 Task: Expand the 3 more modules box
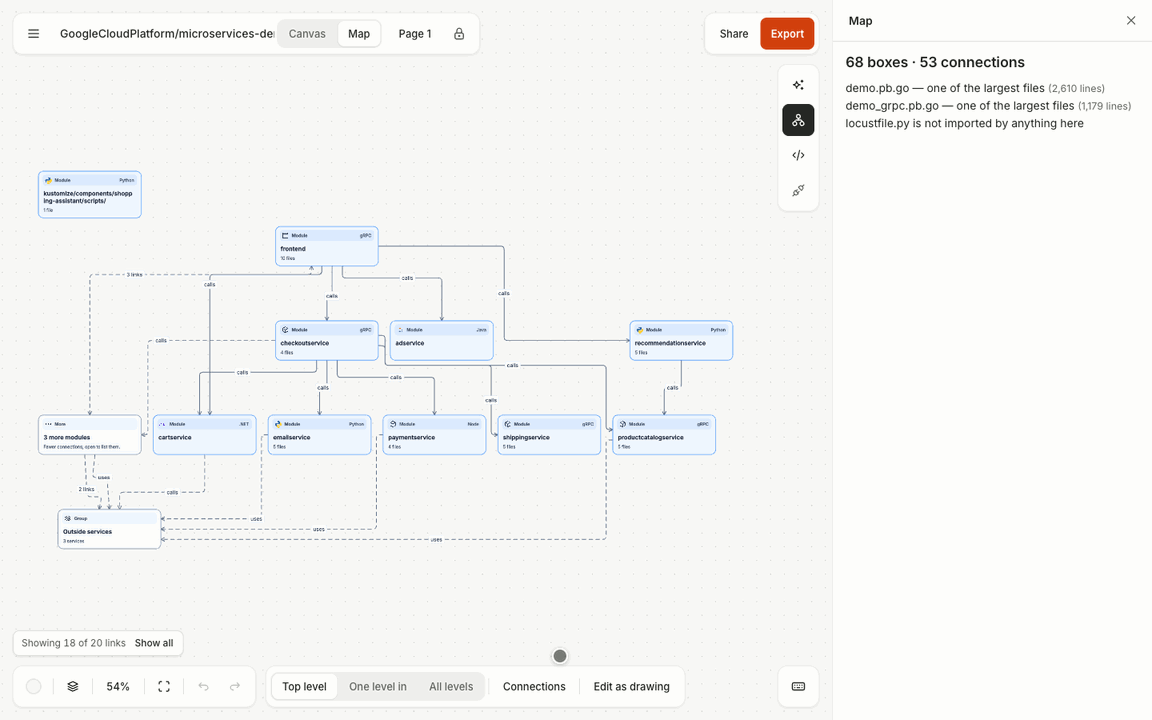[x=90, y=435]
